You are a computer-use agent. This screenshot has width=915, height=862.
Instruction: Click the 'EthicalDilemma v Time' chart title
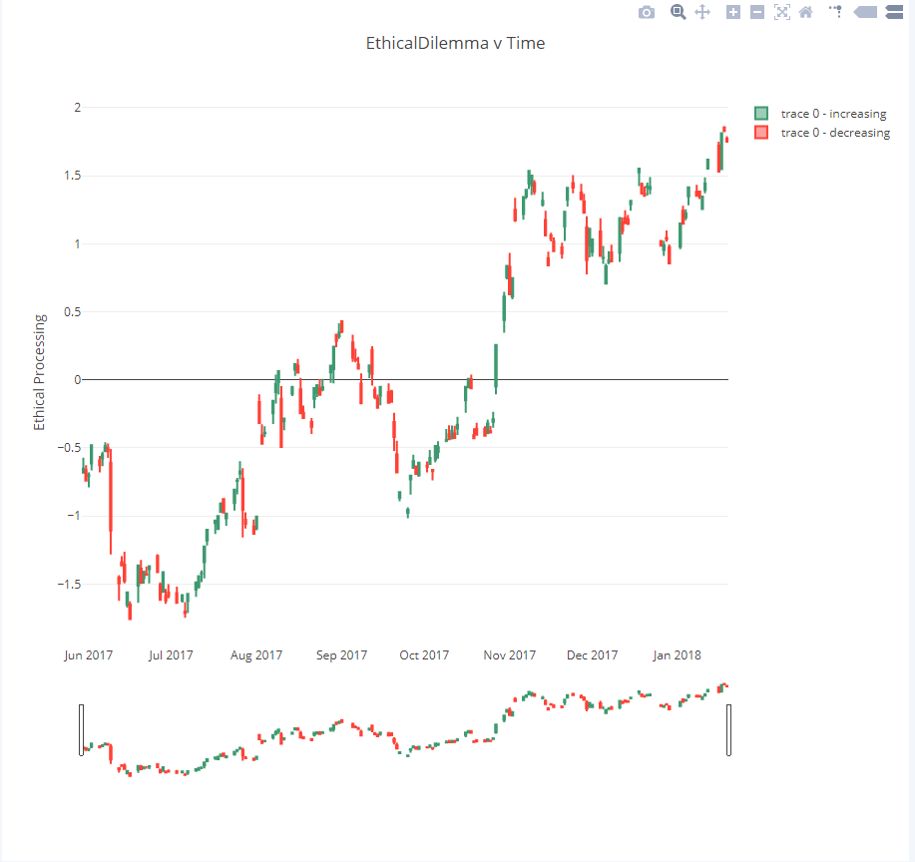click(455, 43)
